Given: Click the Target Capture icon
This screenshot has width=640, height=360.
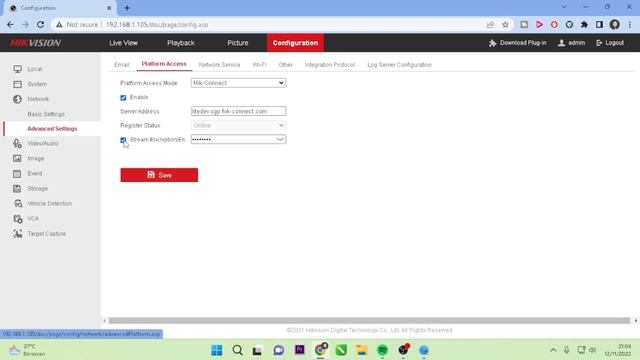Looking at the screenshot, I should click(18, 233).
